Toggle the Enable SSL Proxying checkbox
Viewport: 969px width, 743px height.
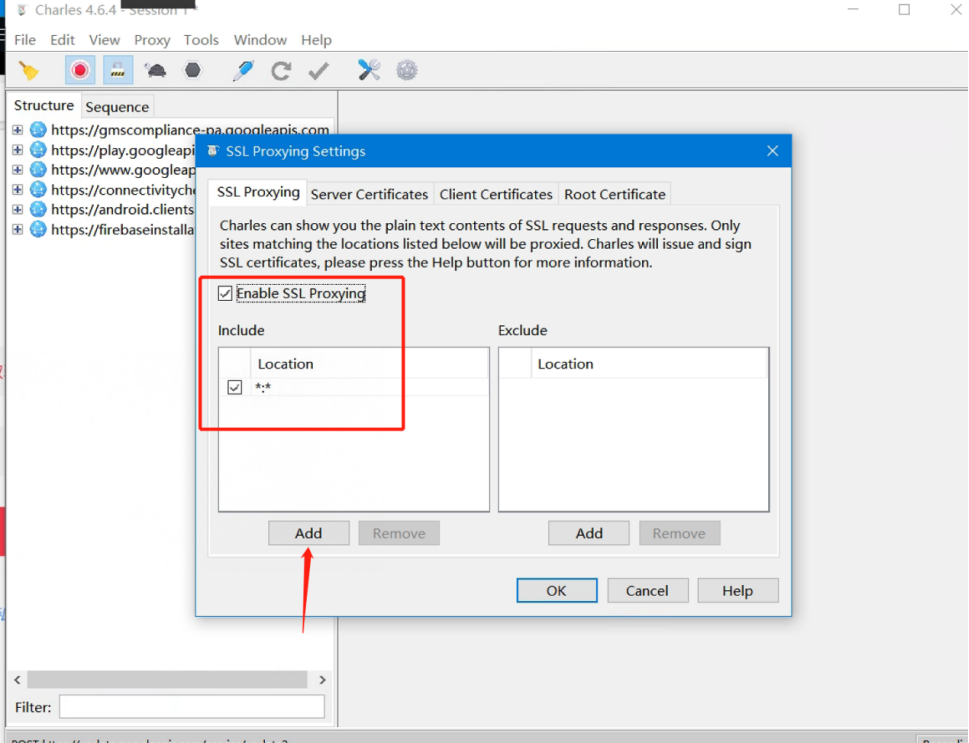pos(225,293)
